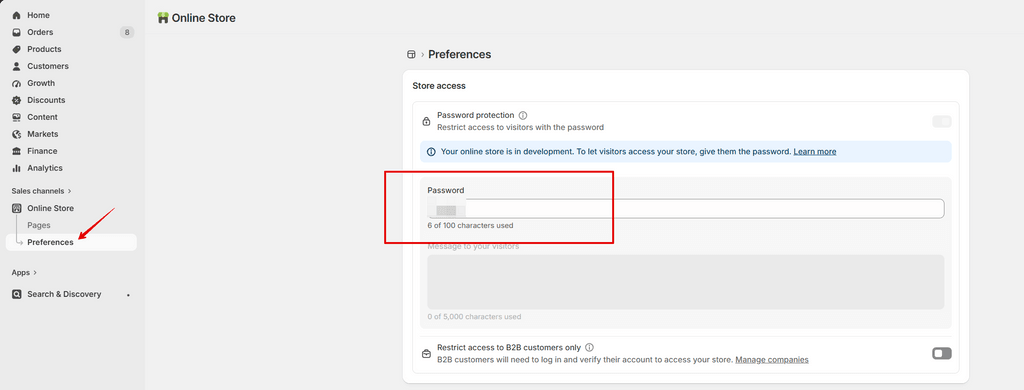Click the Finance bank icon
1024x390 pixels.
[17, 151]
